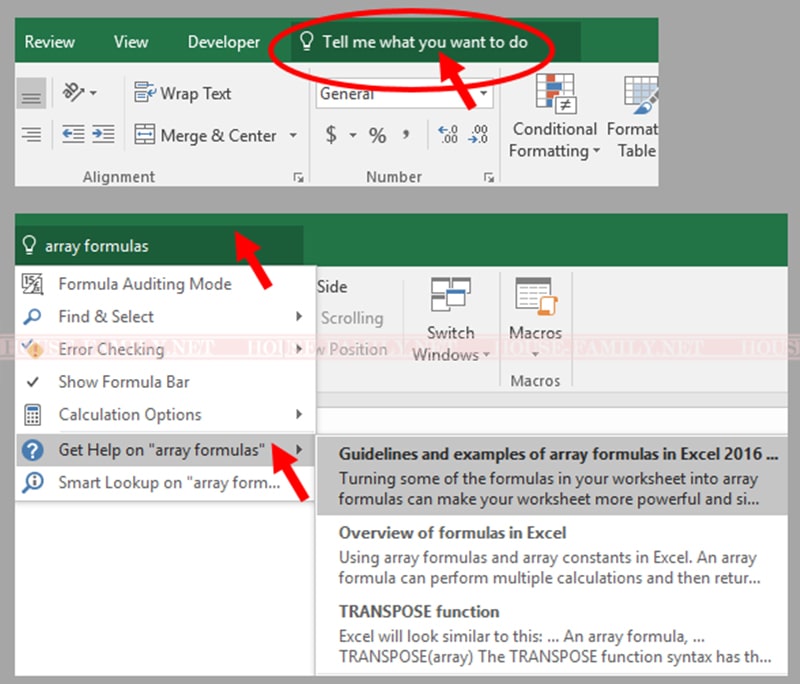
Task: Click Merge & Center button
Action: 206,135
